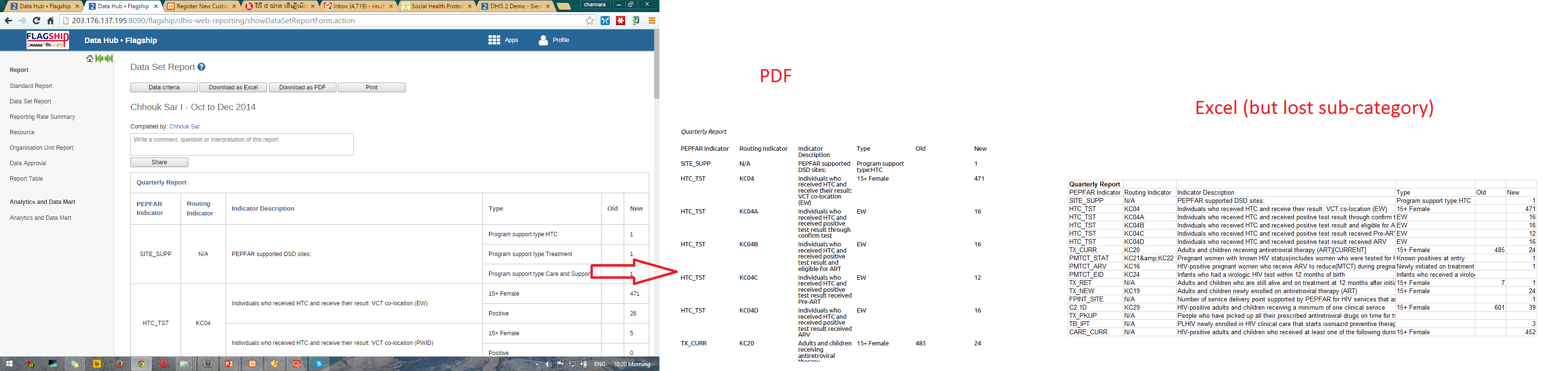Close the active Data Hub • Flagship tab
The height and width of the screenshot is (371, 1568).
click(156, 6)
